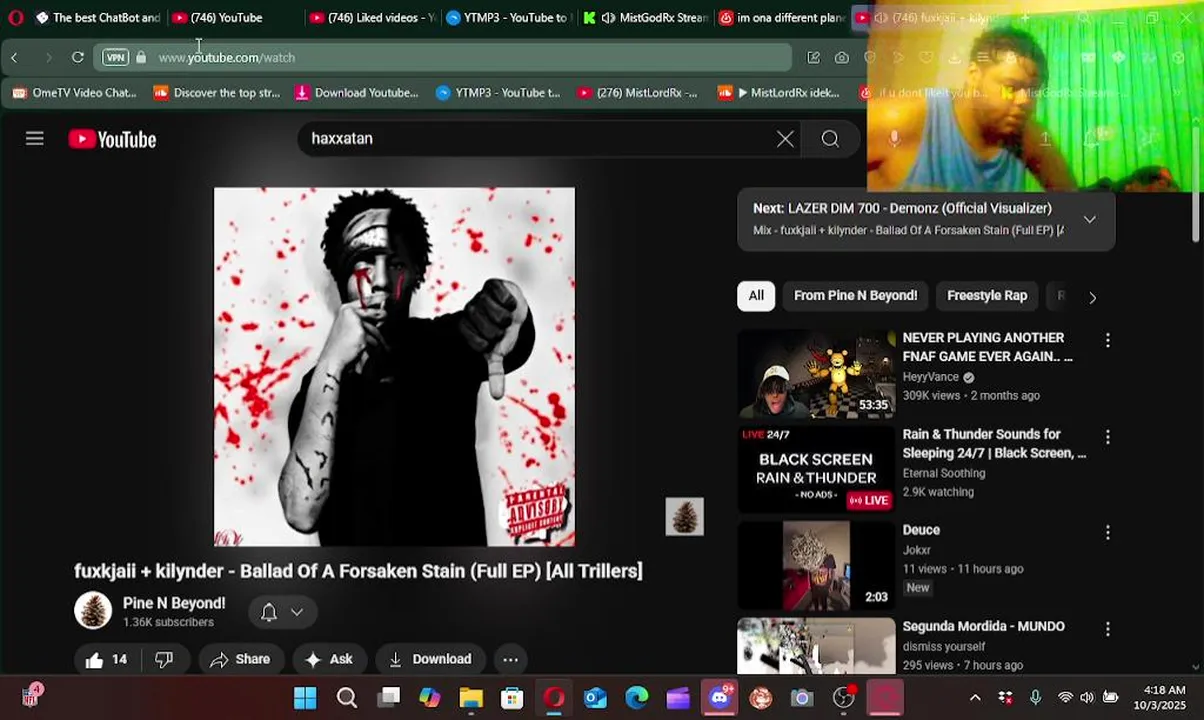Select the From Pine N Beyond! chip

click(855, 296)
